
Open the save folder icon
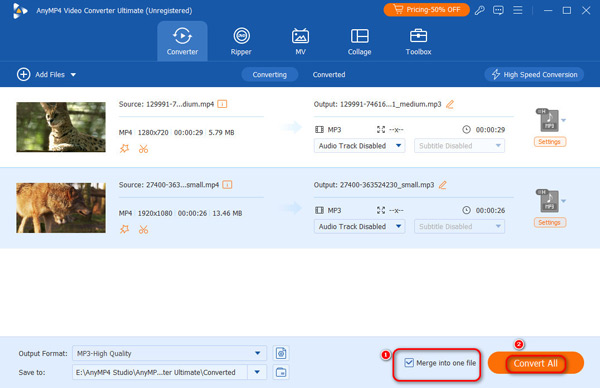coord(281,372)
